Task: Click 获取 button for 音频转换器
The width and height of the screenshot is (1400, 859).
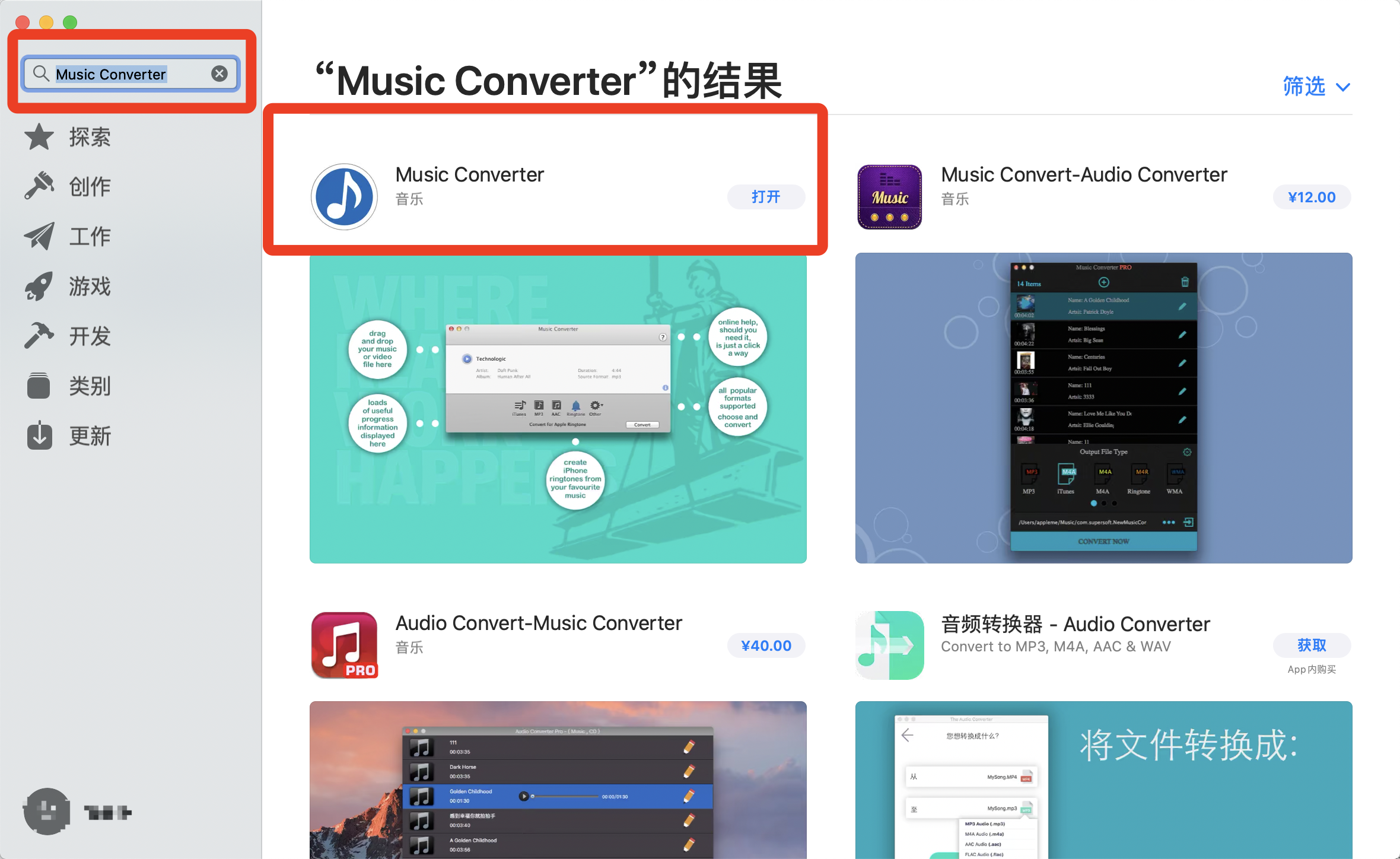Action: point(1312,645)
